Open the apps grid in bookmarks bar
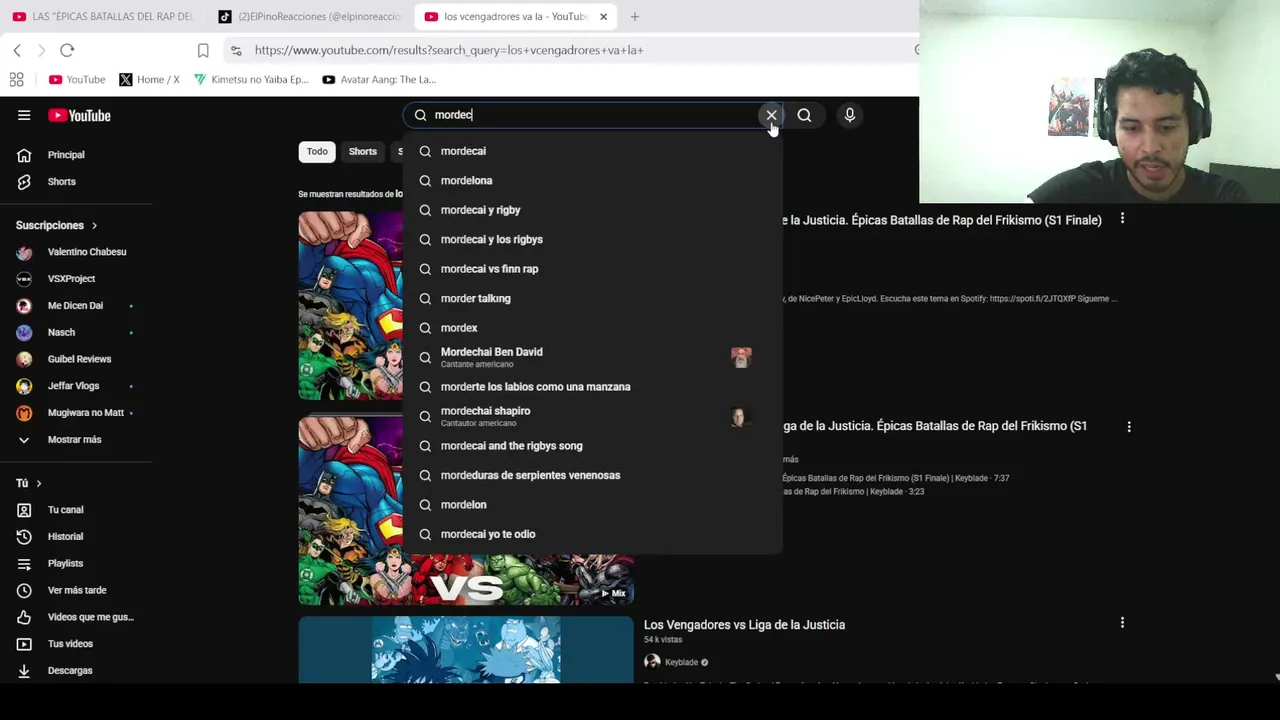1280x720 pixels. click(17, 79)
